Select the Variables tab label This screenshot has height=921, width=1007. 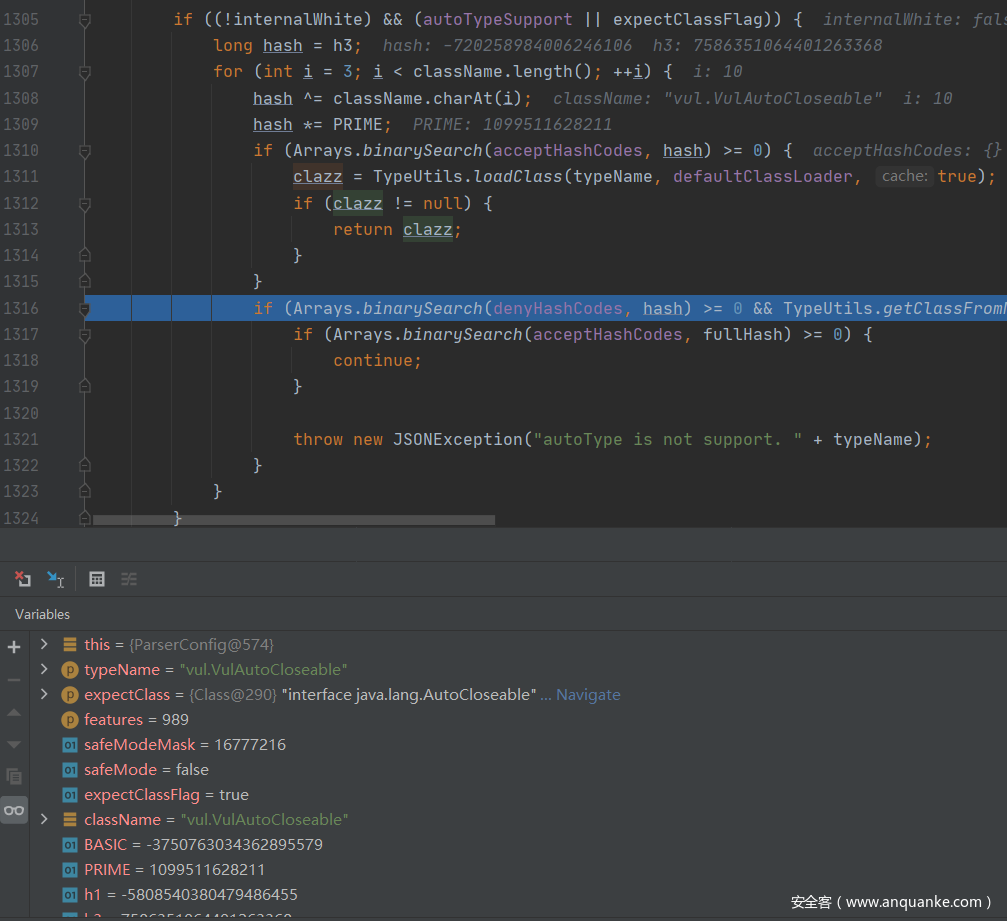pyautogui.click(x=43, y=614)
